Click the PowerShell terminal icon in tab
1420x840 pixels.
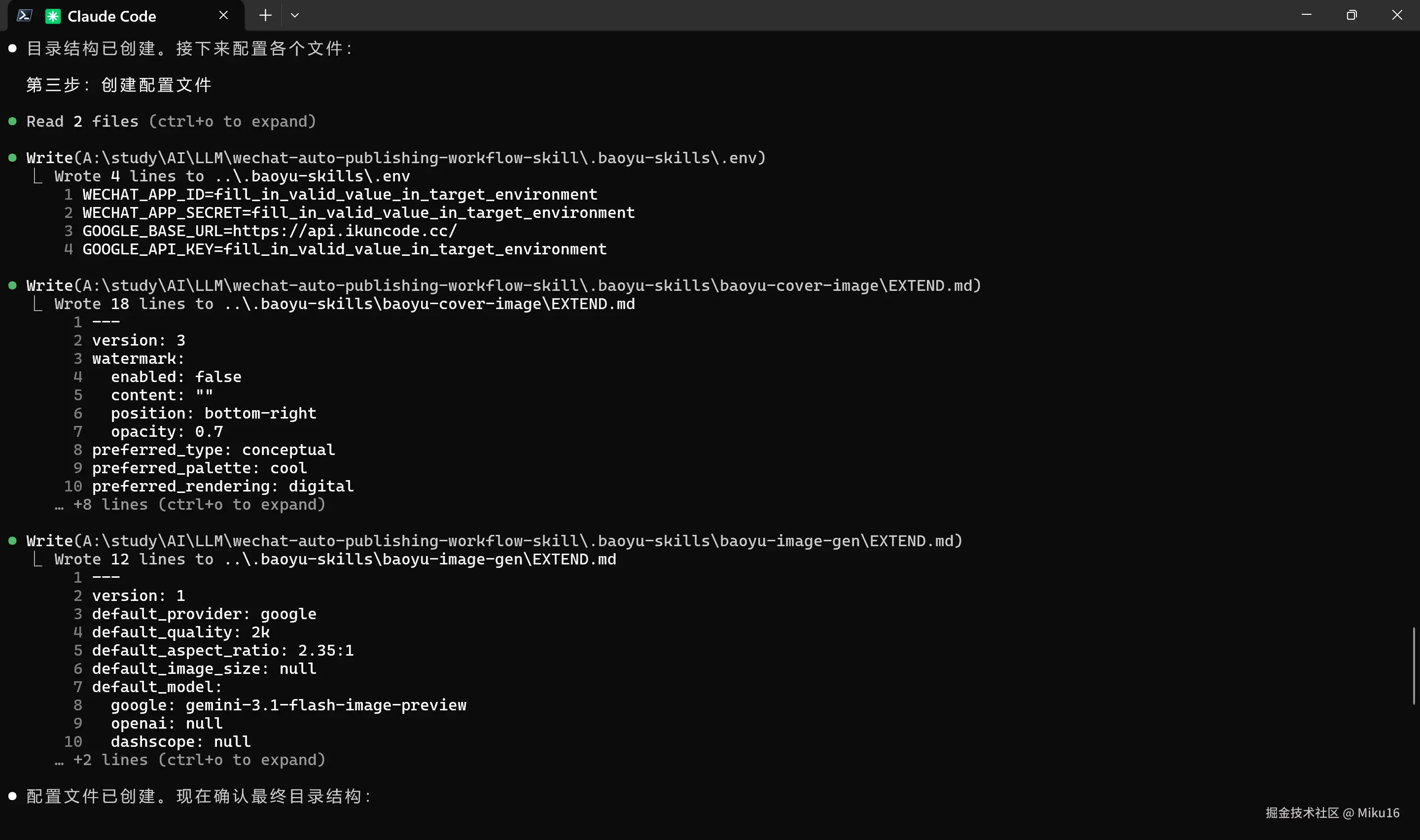coord(24,15)
